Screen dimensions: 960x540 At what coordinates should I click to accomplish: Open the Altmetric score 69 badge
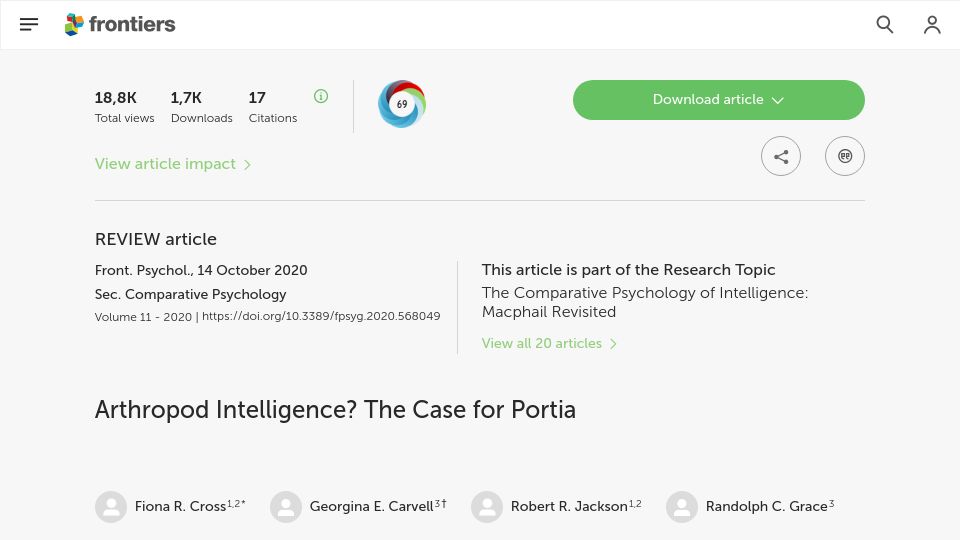click(402, 104)
